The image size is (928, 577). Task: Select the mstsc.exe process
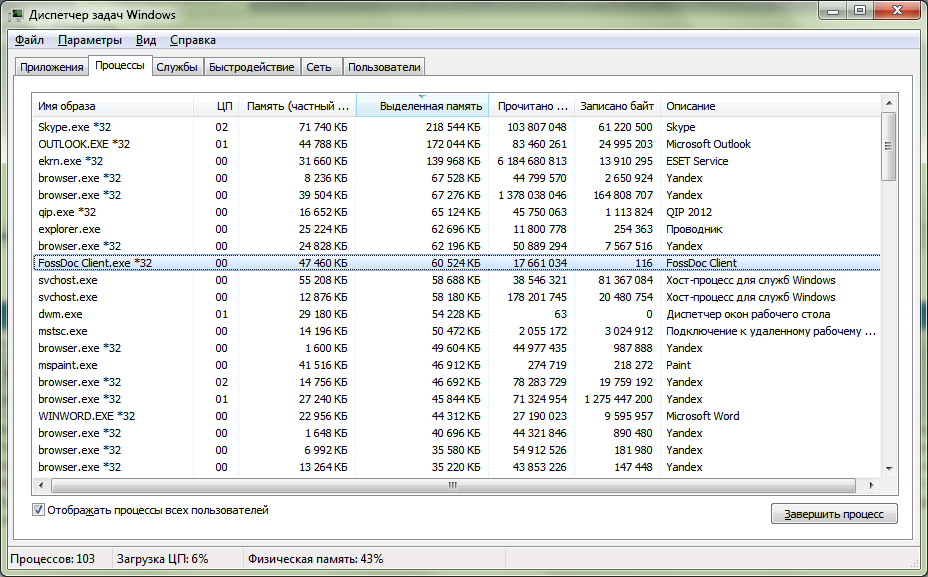pos(456,331)
